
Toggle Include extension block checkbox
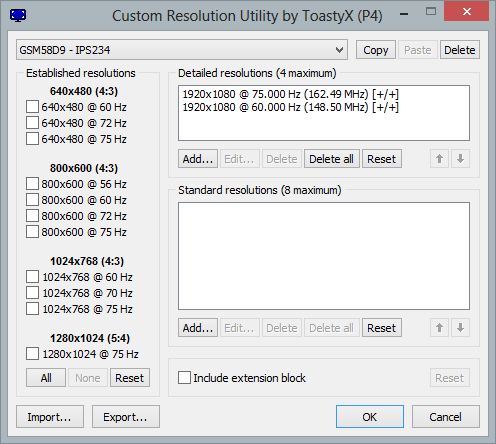point(184,378)
